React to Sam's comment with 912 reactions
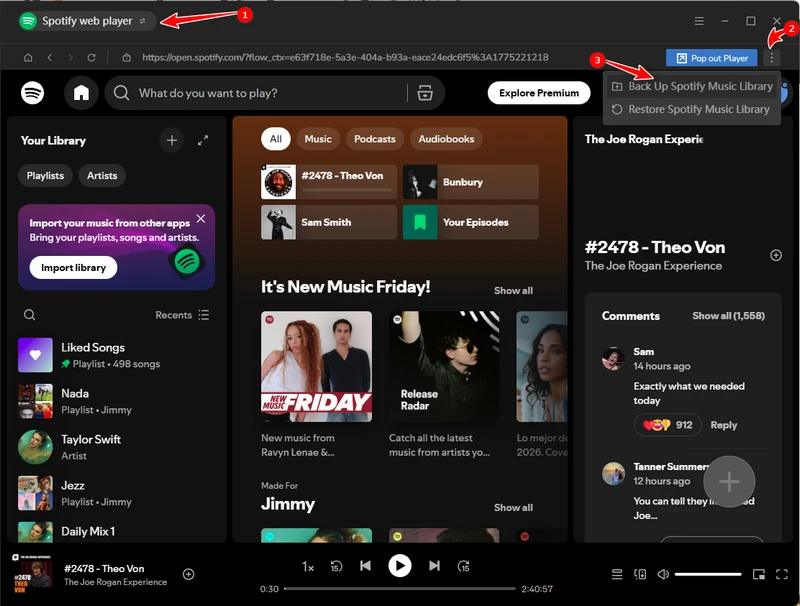Screen dimensions: 800x606 (667, 424)
